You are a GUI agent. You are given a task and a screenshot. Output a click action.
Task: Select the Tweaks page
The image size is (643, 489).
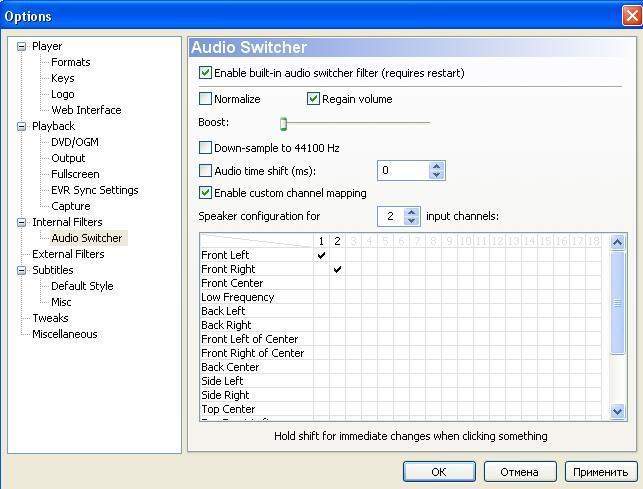pyautogui.click(x=50, y=318)
